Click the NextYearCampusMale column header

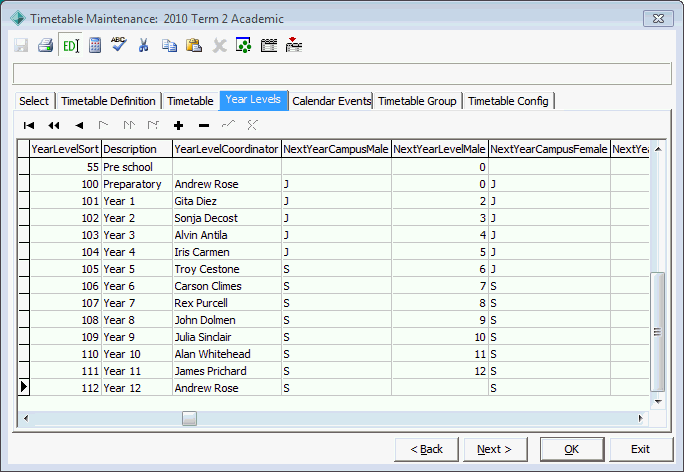(x=336, y=149)
